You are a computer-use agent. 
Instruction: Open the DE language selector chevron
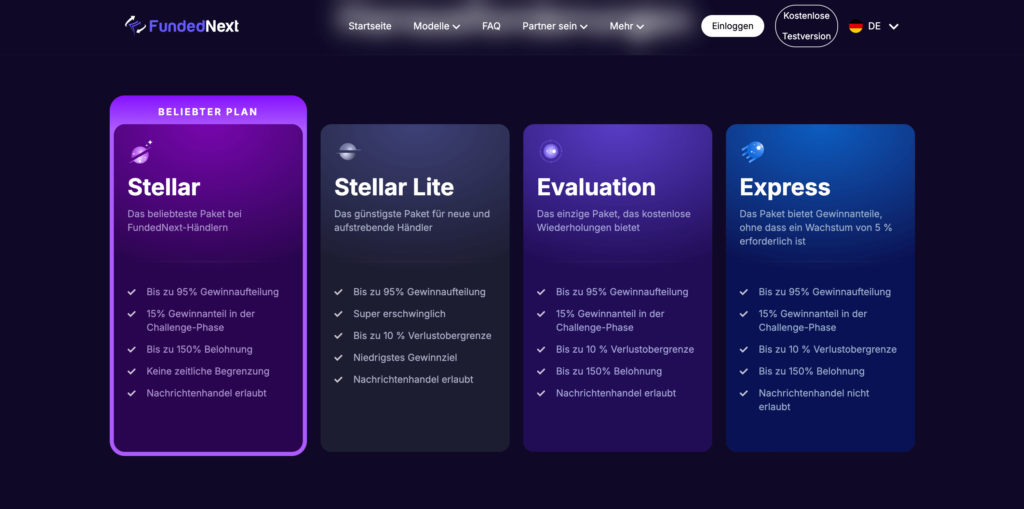(x=894, y=27)
